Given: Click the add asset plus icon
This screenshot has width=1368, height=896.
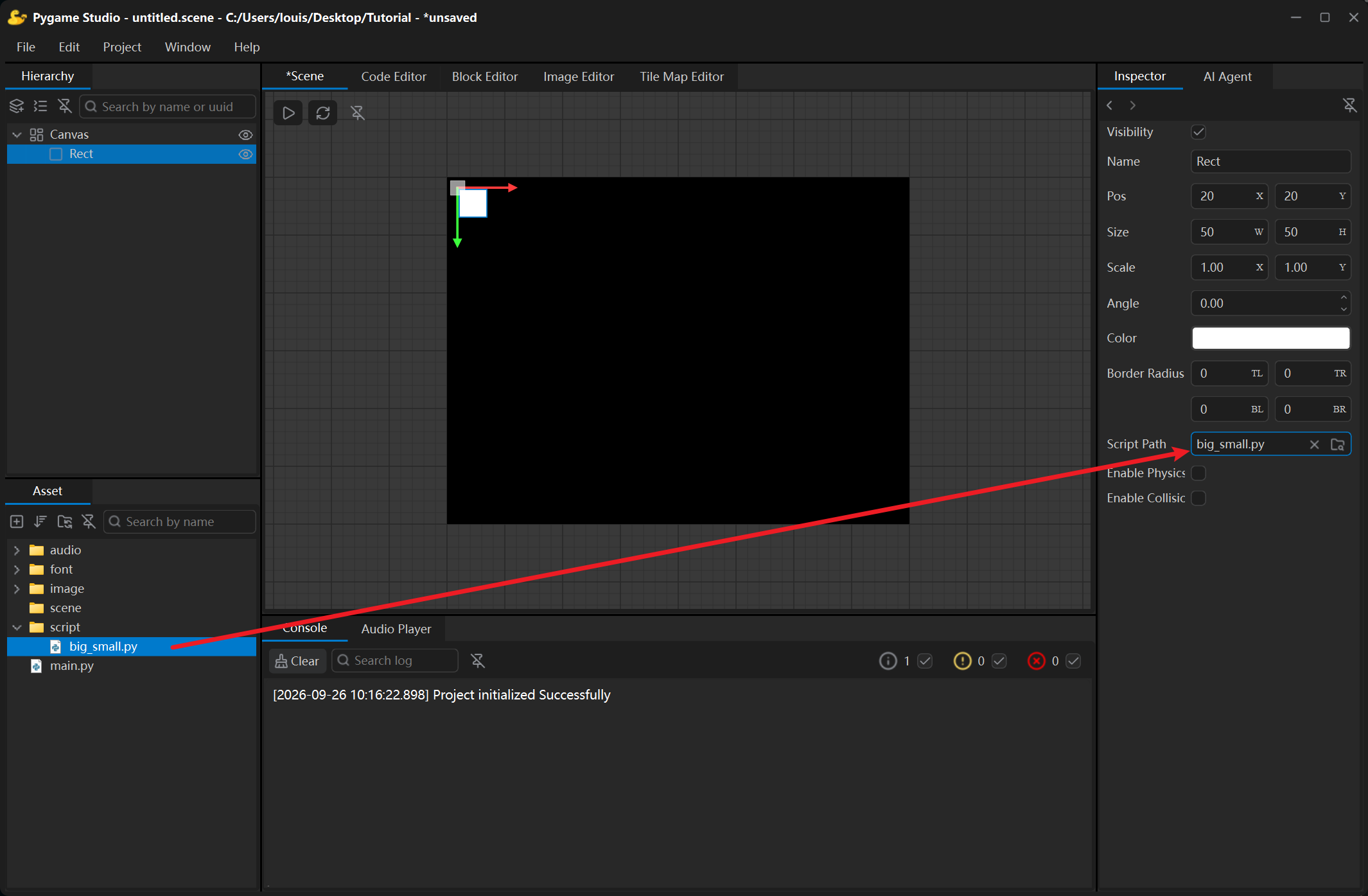Looking at the screenshot, I should click(17, 522).
